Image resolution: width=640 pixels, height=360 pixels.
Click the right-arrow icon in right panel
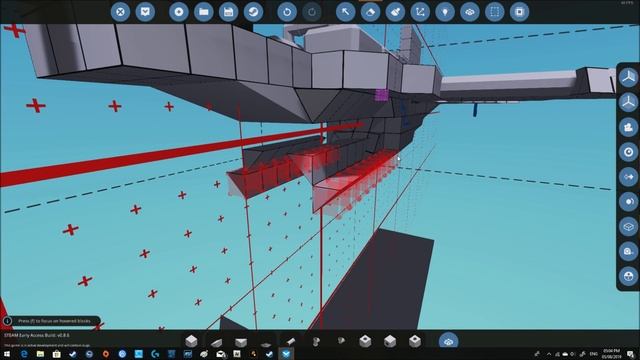point(629,177)
